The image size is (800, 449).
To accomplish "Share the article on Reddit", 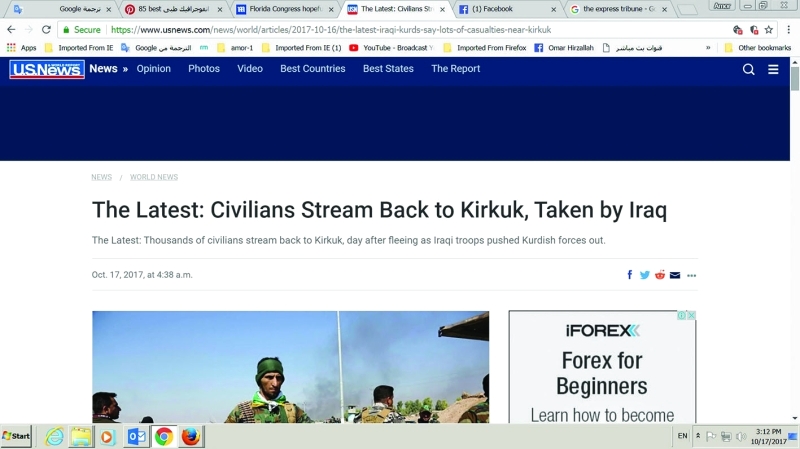I will coord(660,275).
